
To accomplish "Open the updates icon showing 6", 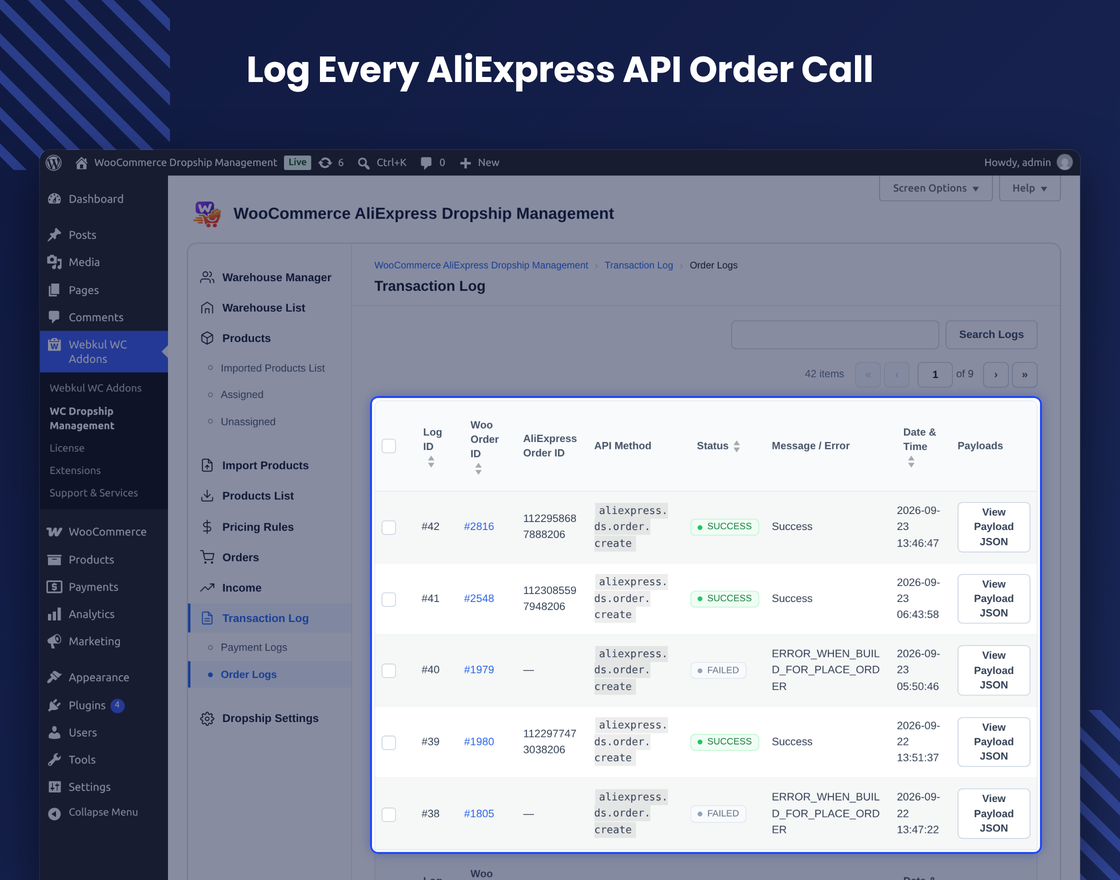I will tap(325, 163).
